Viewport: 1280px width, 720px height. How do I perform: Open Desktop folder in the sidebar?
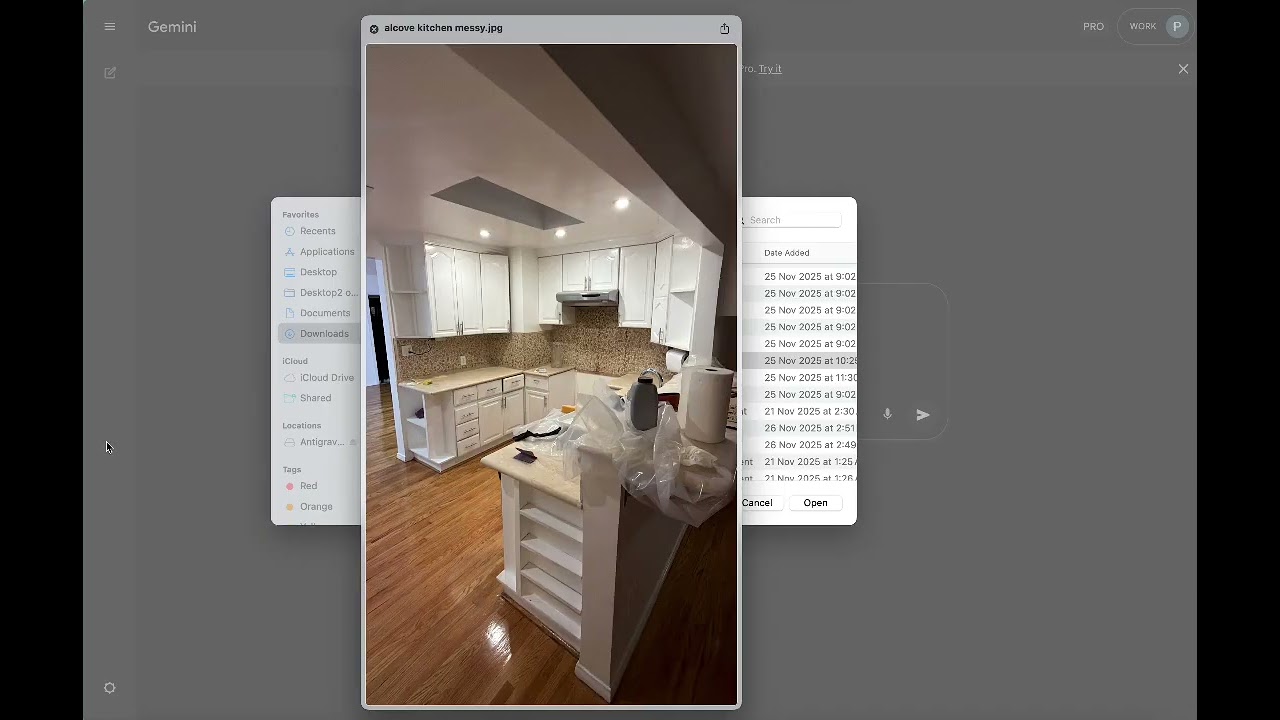pos(317,272)
